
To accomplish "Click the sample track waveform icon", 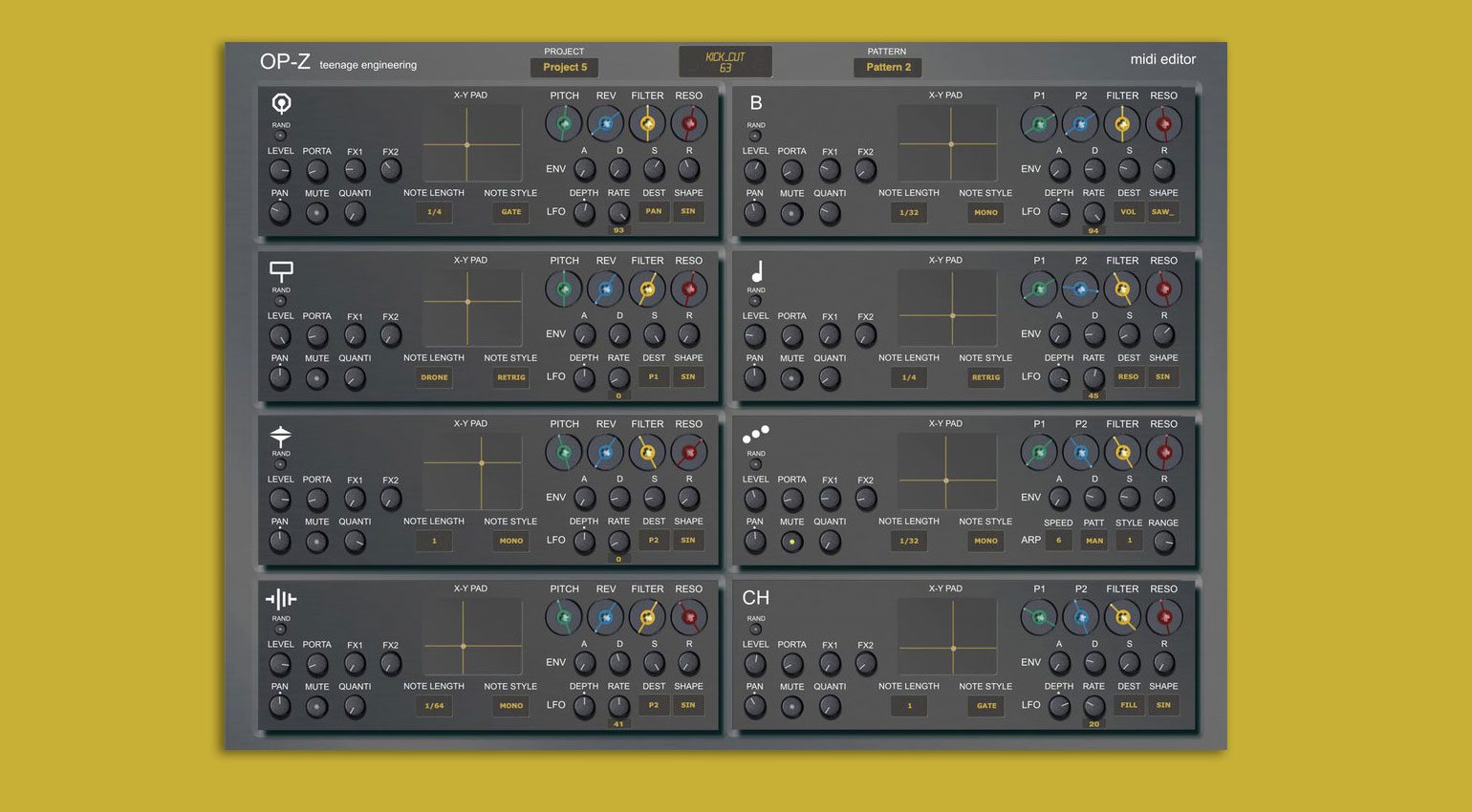I will point(281,600).
